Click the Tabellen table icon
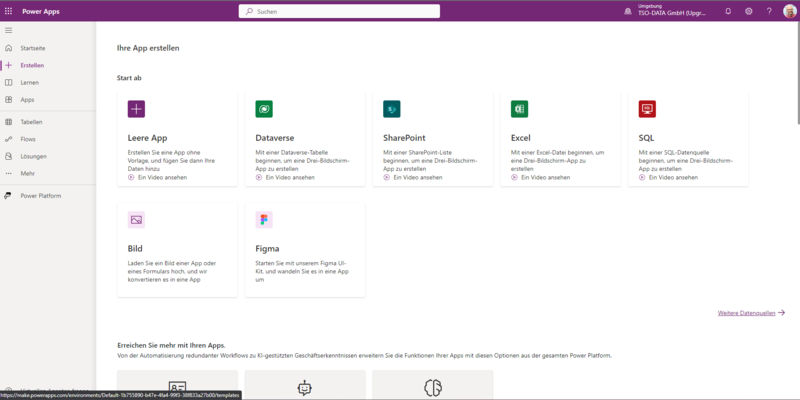Viewport: 800px width, 400px height. click(x=8, y=122)
